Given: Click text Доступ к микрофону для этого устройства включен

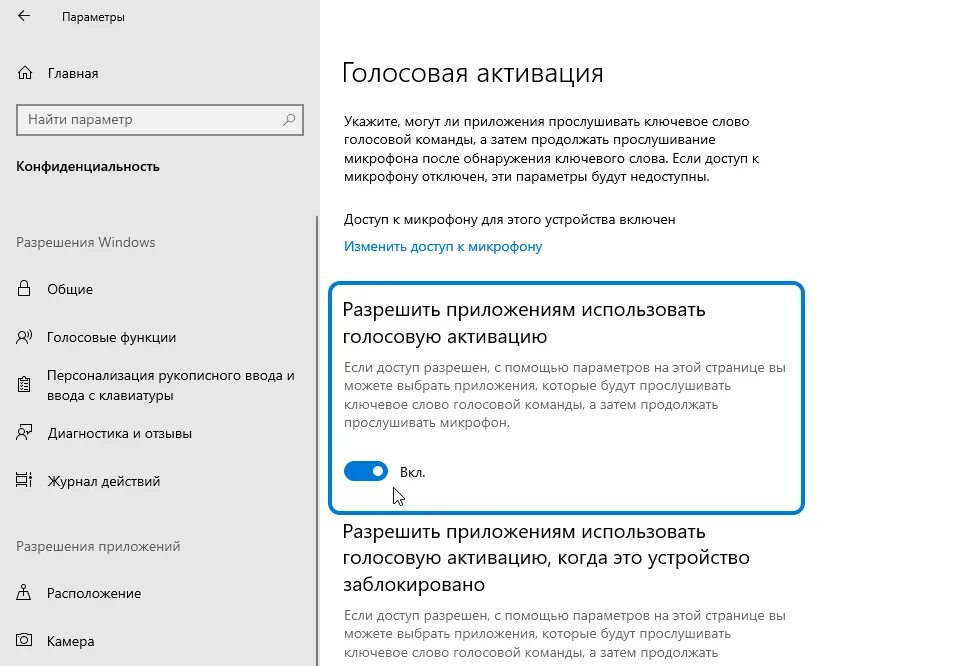Looking at the screenshot, I should click(x=509, y=219).
